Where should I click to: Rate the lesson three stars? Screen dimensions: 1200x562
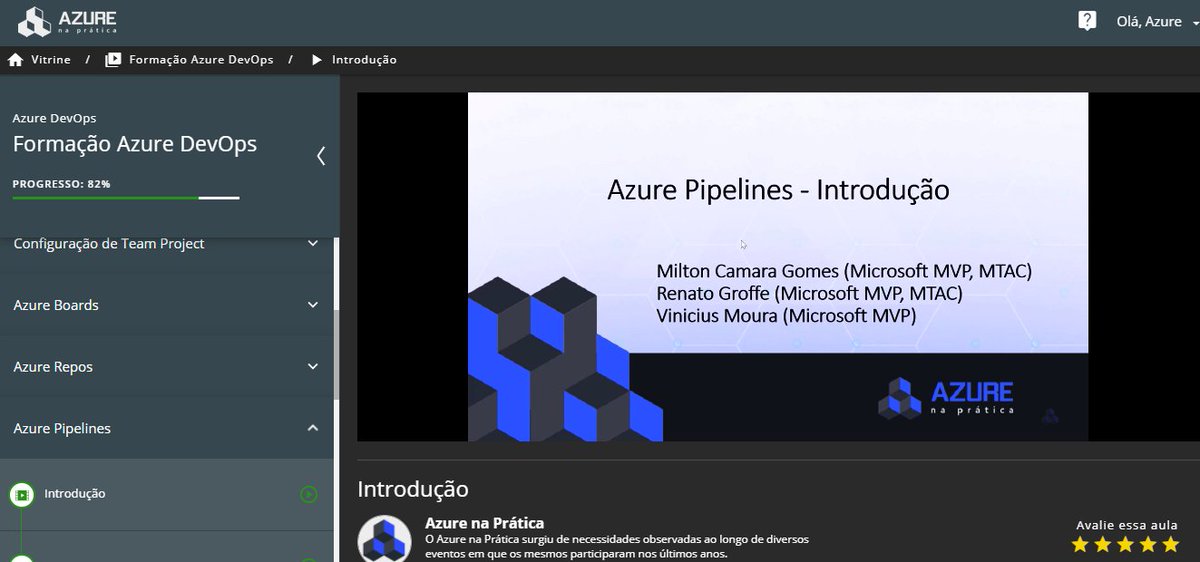(1126, 545)
